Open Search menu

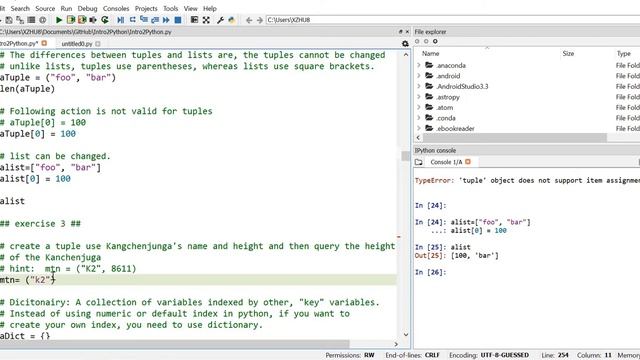[20, 8]
